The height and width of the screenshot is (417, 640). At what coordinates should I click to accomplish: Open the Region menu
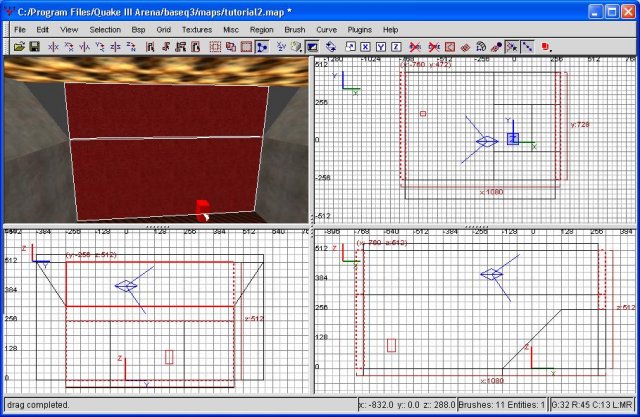tap(261, 29)
